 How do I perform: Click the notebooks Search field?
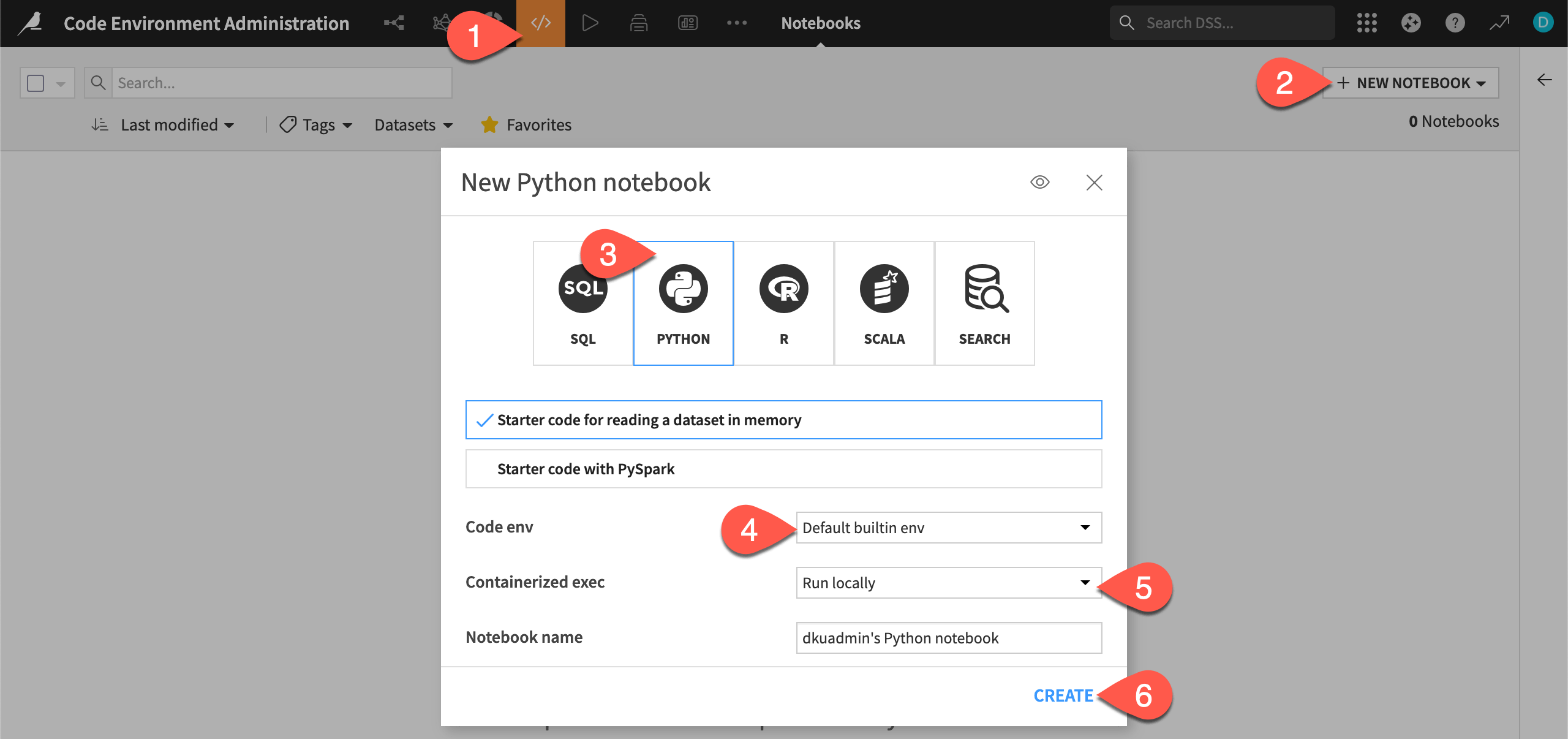point(282,83)
